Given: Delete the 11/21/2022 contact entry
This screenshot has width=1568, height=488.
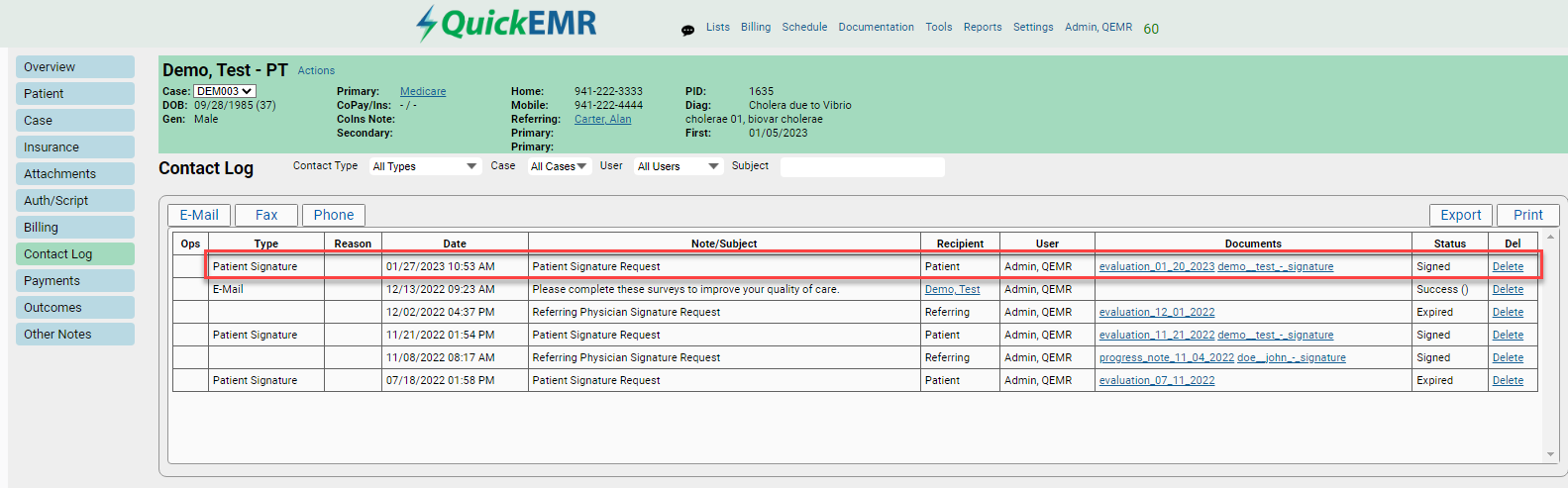Looking at the screenshot, I should click(x=1508, y=335).
